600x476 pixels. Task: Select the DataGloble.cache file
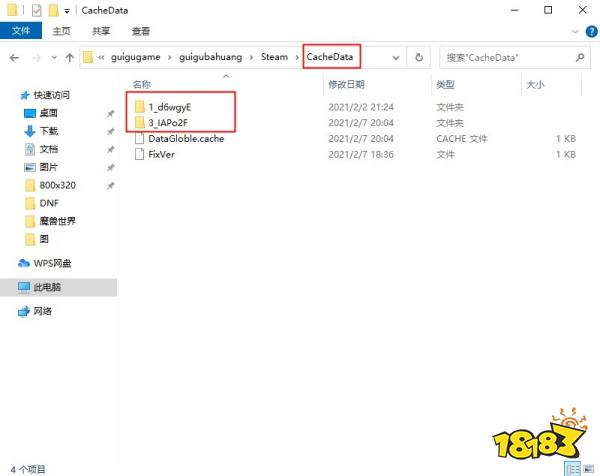tap(186, 139)
